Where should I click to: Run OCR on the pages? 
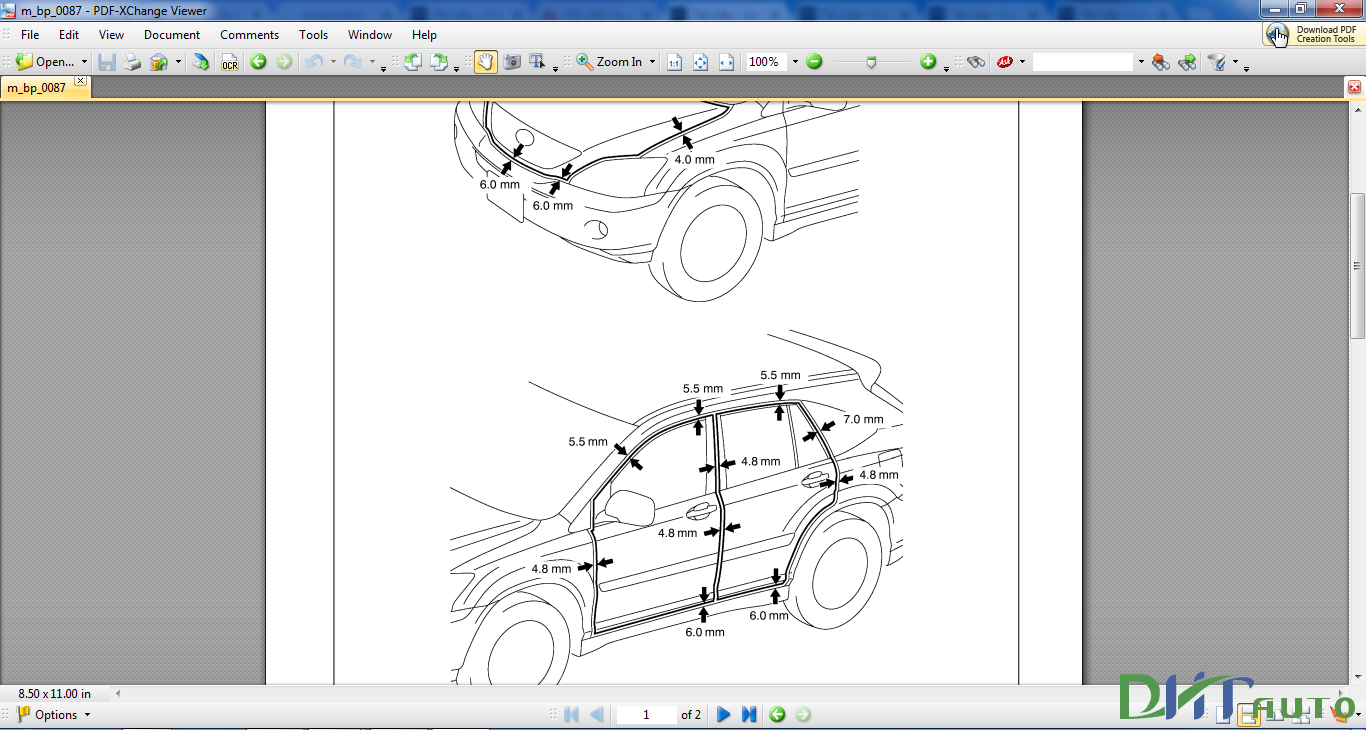coord(230,62)
